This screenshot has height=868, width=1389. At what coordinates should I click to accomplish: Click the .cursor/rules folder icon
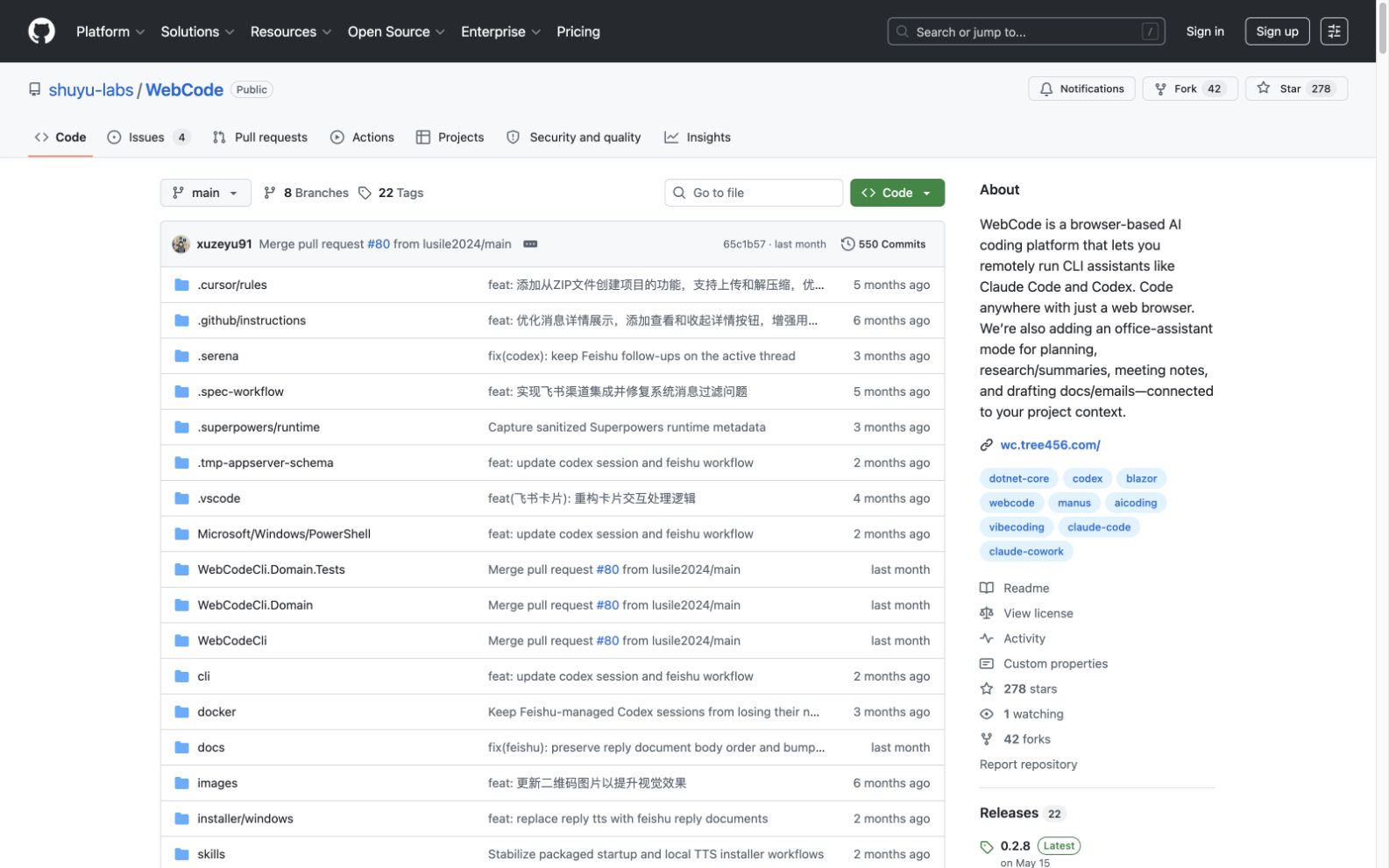click(181, 285)
